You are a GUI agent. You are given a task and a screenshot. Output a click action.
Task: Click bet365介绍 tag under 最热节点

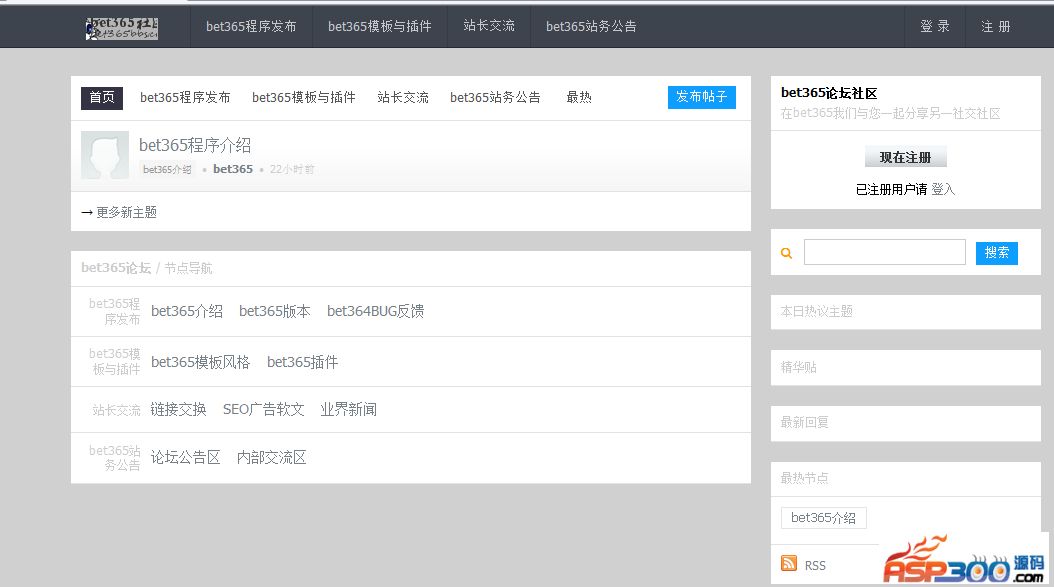click(x=823, y=518)
